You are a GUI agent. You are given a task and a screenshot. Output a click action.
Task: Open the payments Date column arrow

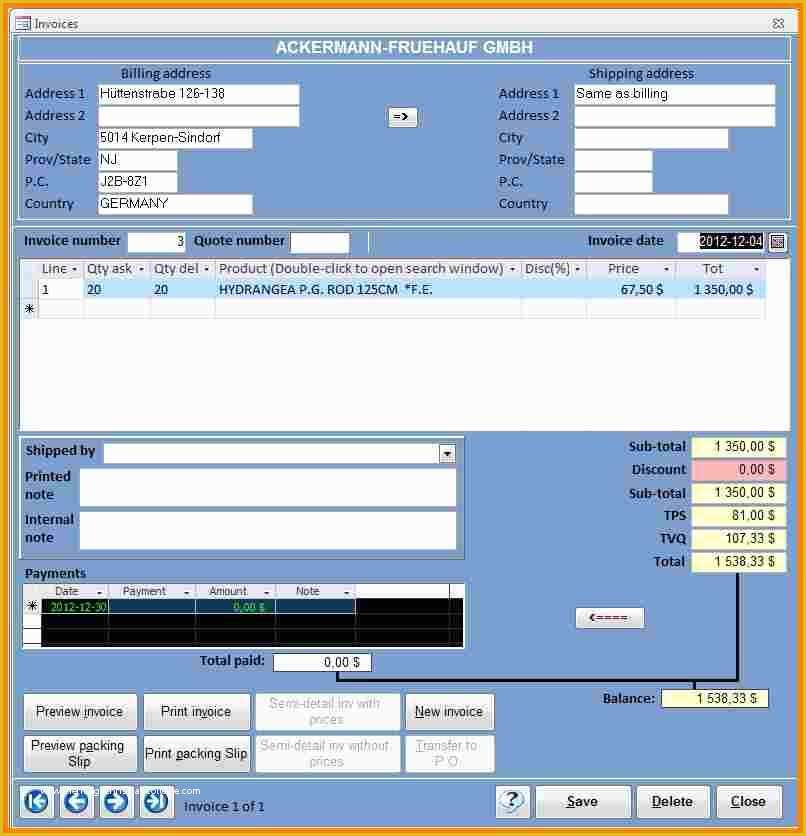[99, 592]
